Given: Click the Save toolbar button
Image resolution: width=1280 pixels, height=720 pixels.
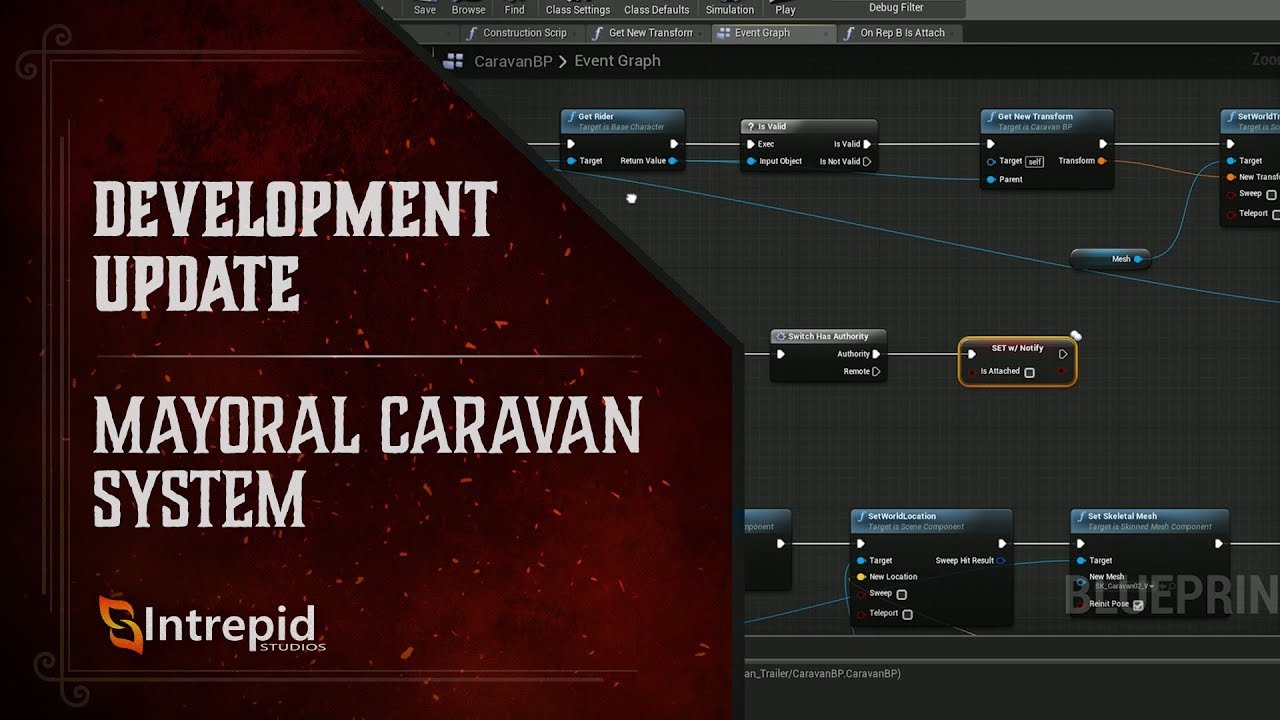Looking at the screenshot, I should [x=425, y=9].
